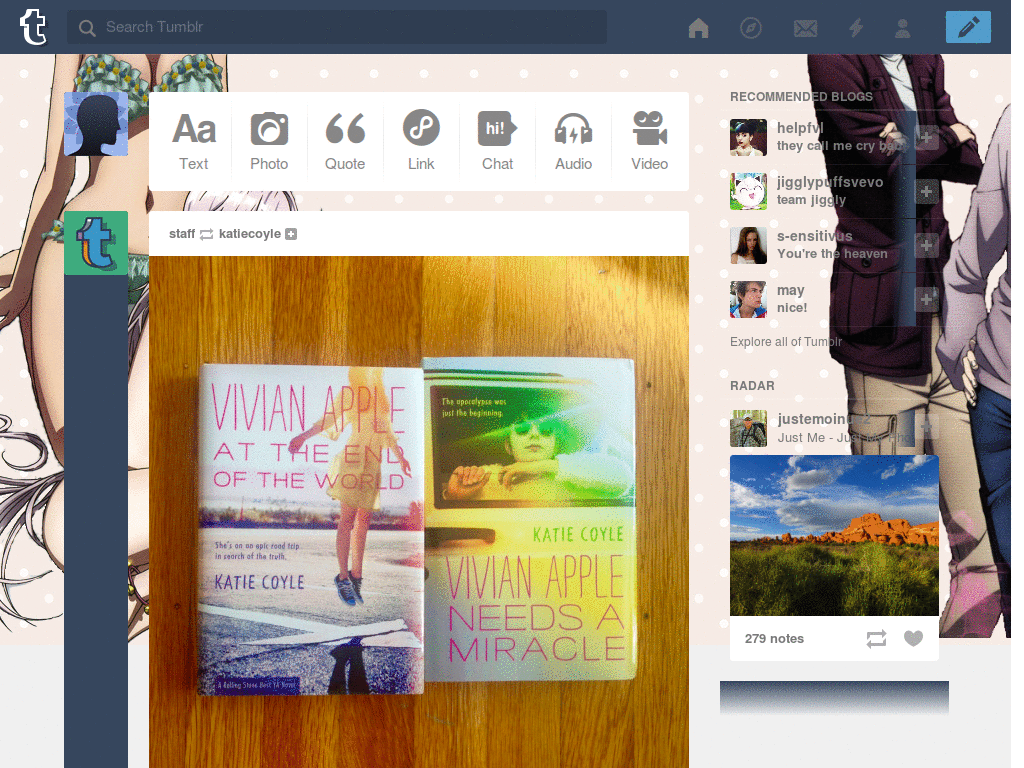The width and height of the screenshot is (1024, 768).
Task: Create a new Quote post
Action: [345, 141]
